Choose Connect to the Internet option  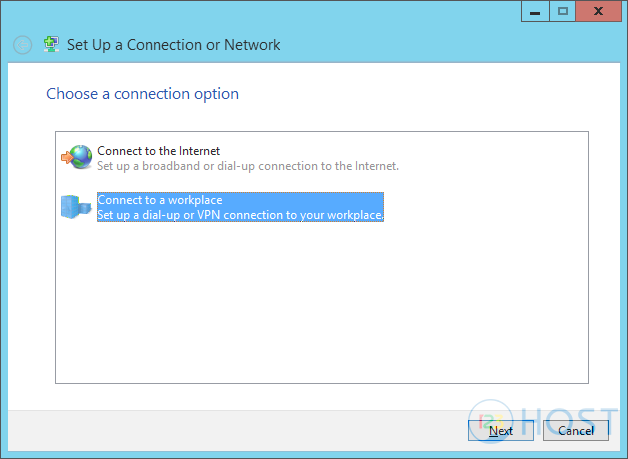(x=159, y=151)
